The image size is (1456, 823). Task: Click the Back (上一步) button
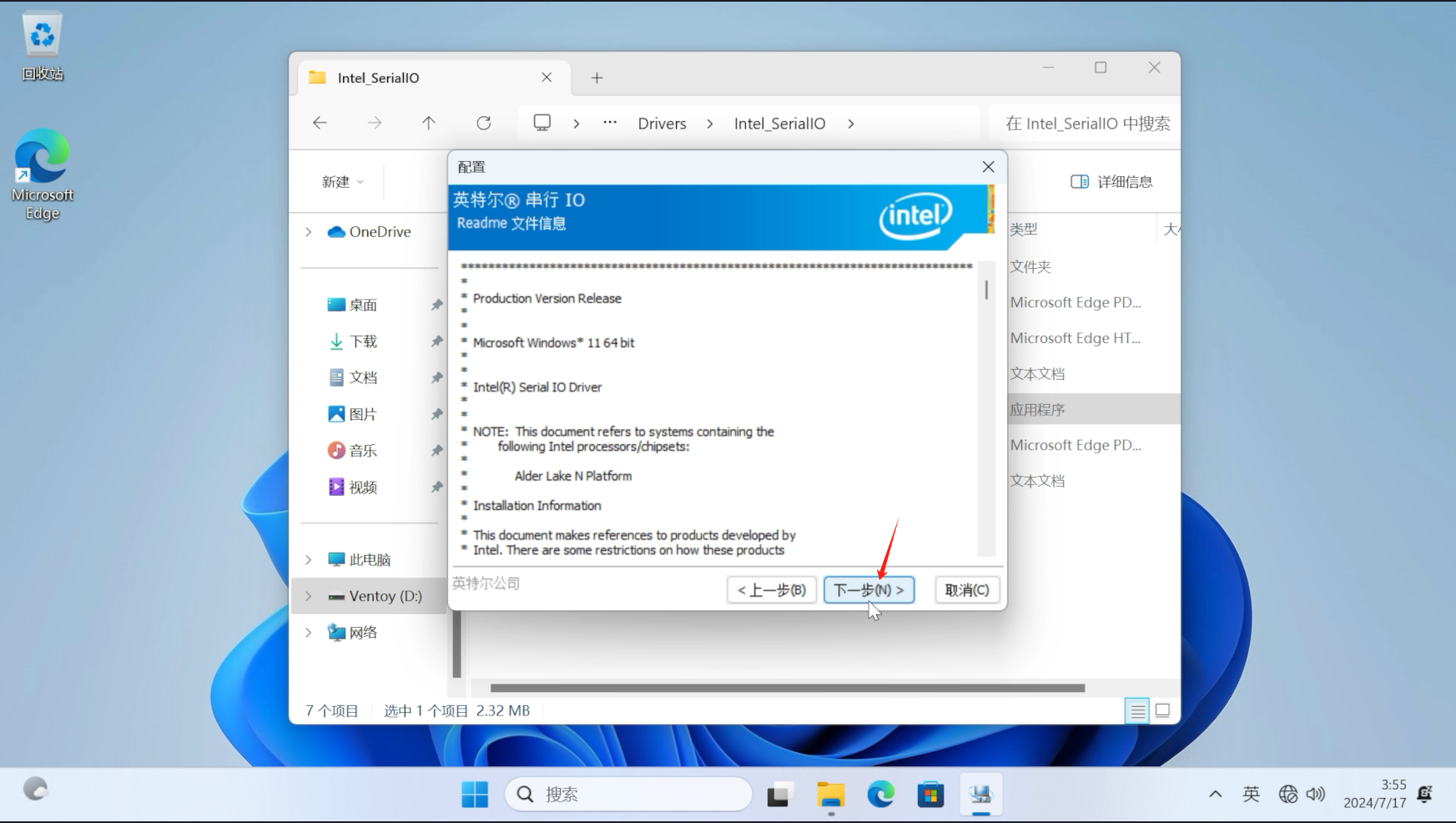772,589
